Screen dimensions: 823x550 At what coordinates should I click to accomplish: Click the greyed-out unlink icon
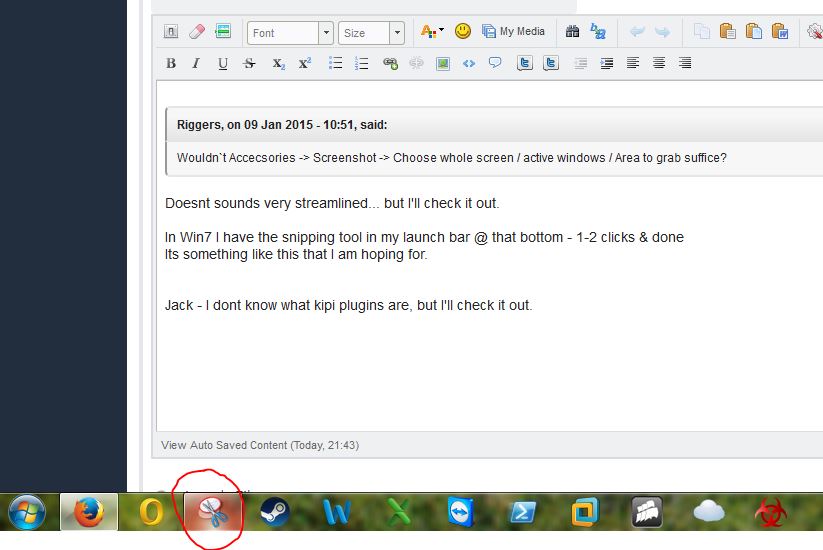click(416, 64)
